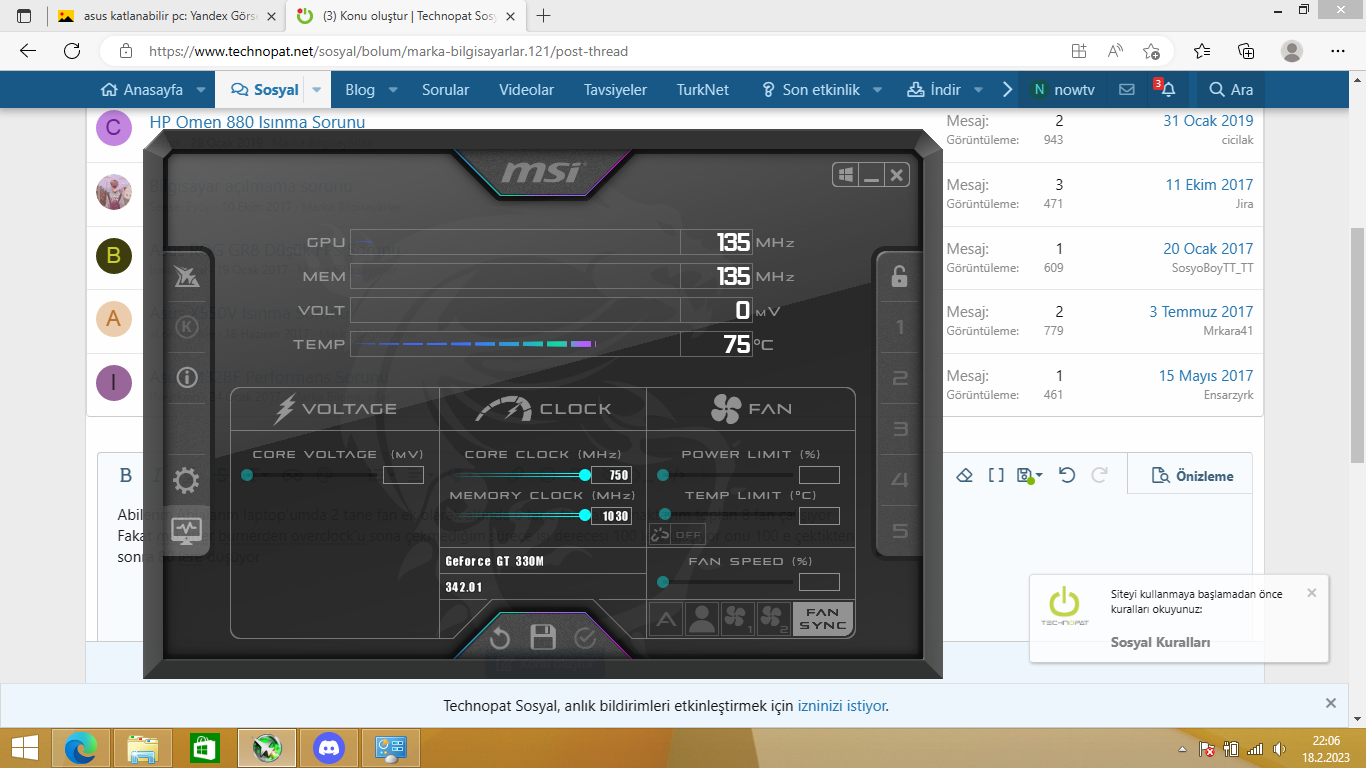This screenshot has width=1366, height=768.
Task: Open Technopat inbox envelope icon
Action: [1127, 89]
